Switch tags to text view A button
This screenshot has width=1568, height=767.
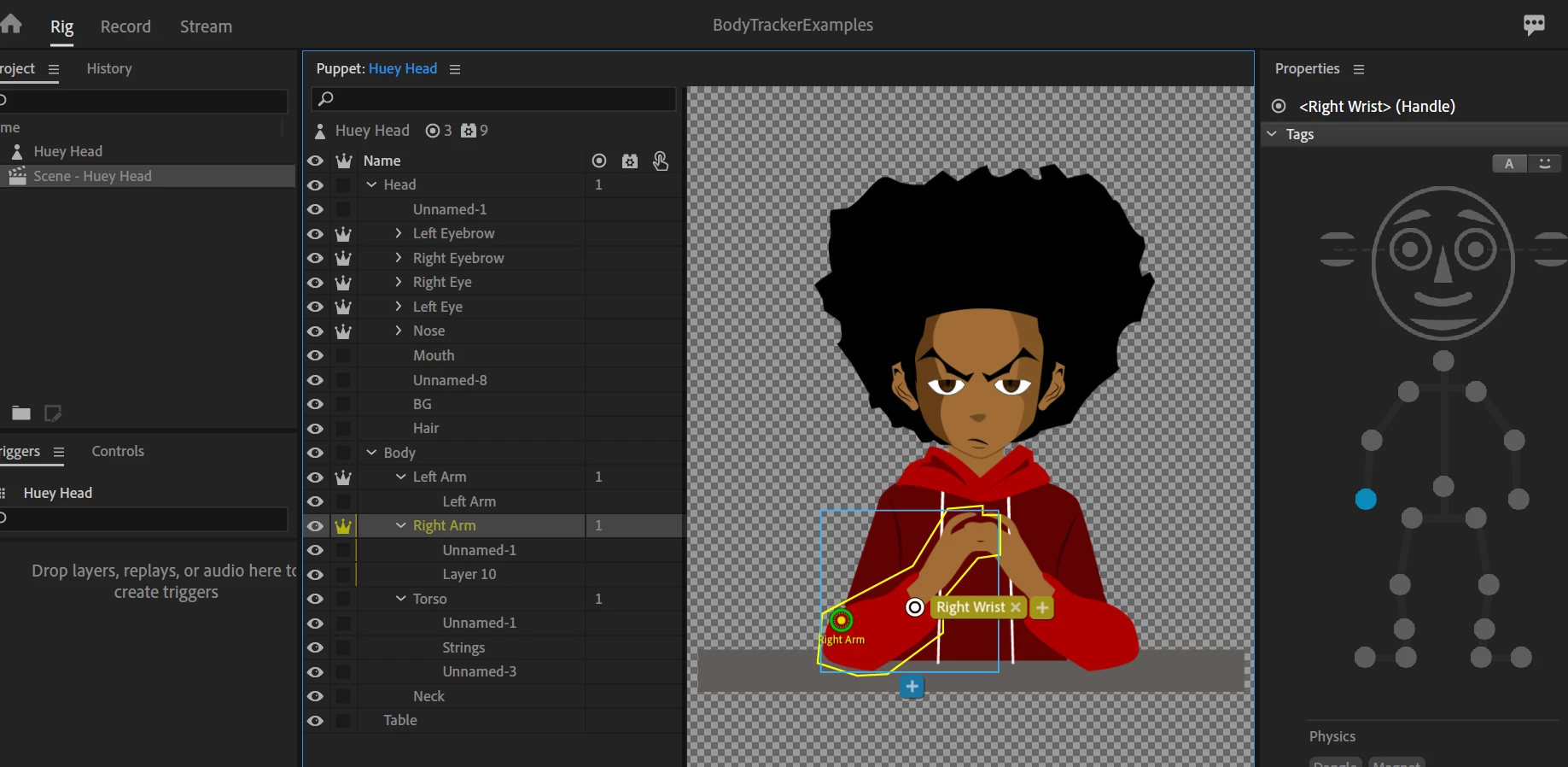(1509, 164)
